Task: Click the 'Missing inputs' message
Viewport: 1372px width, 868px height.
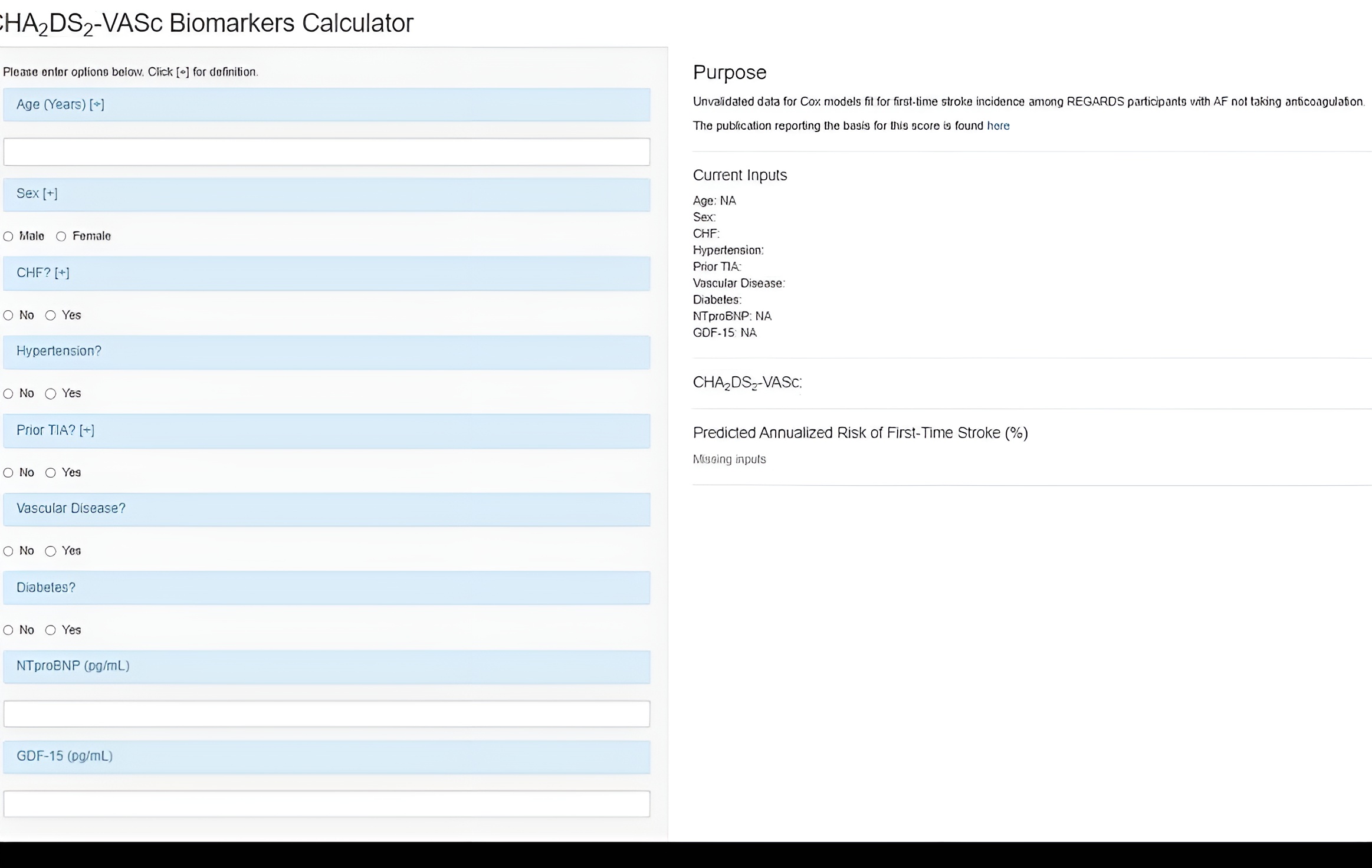Action: pyautogui.click(x=730, y=459)
